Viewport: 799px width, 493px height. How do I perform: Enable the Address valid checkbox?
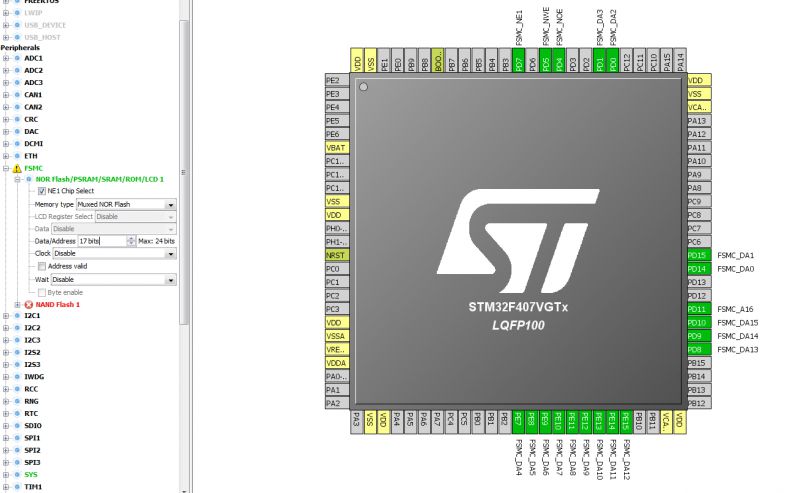click(x=42, y=266)
